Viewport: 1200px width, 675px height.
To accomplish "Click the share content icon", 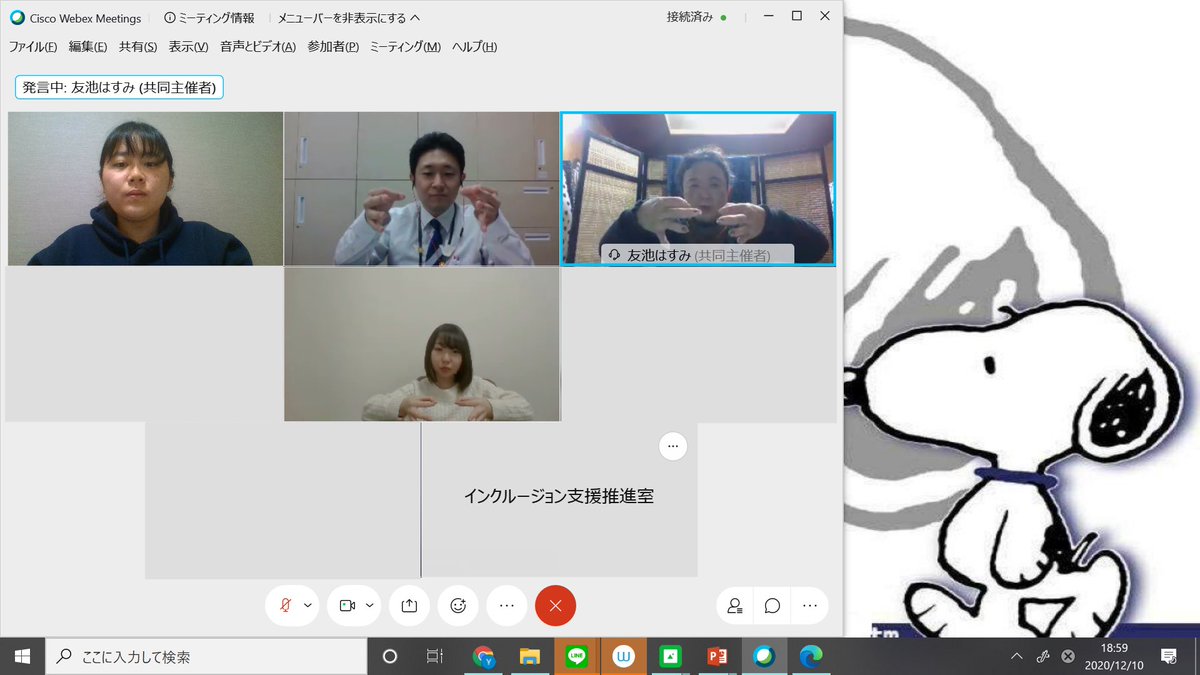I will click(409, 605).
